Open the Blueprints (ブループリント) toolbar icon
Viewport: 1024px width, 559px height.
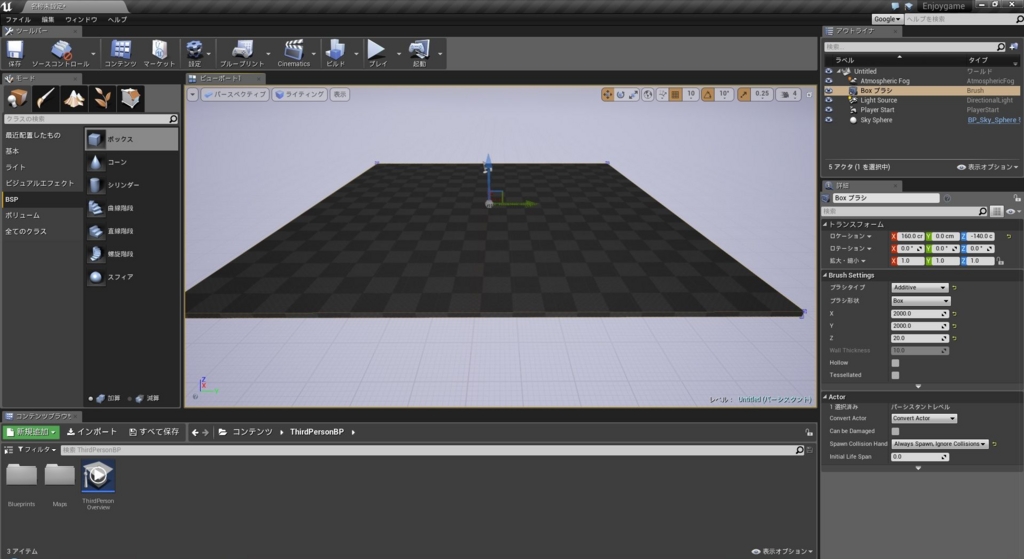[242, 53]
